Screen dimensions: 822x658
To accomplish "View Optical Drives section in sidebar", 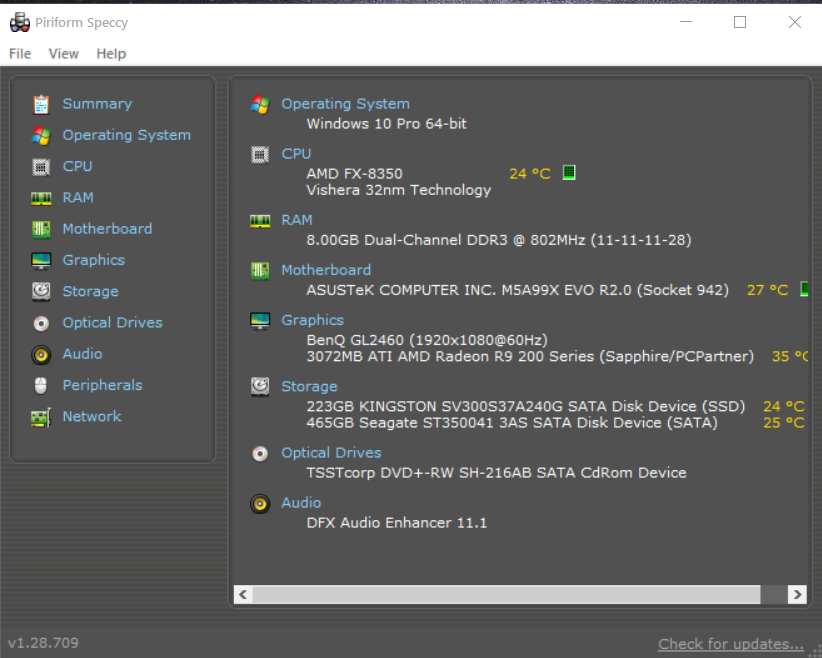I will click(113, 322).
